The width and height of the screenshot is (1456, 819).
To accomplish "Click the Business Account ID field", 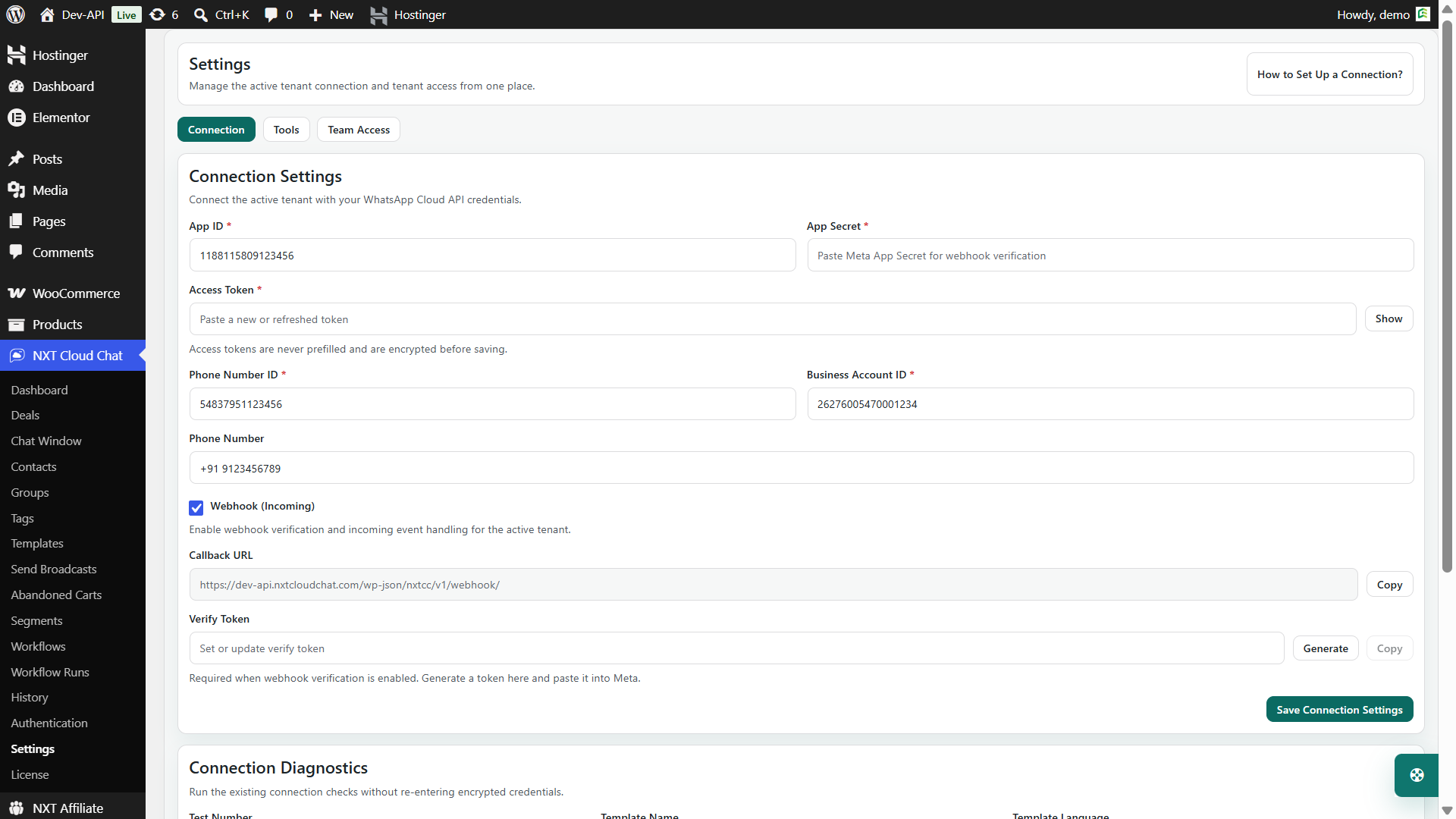I will pos(1110,404).
